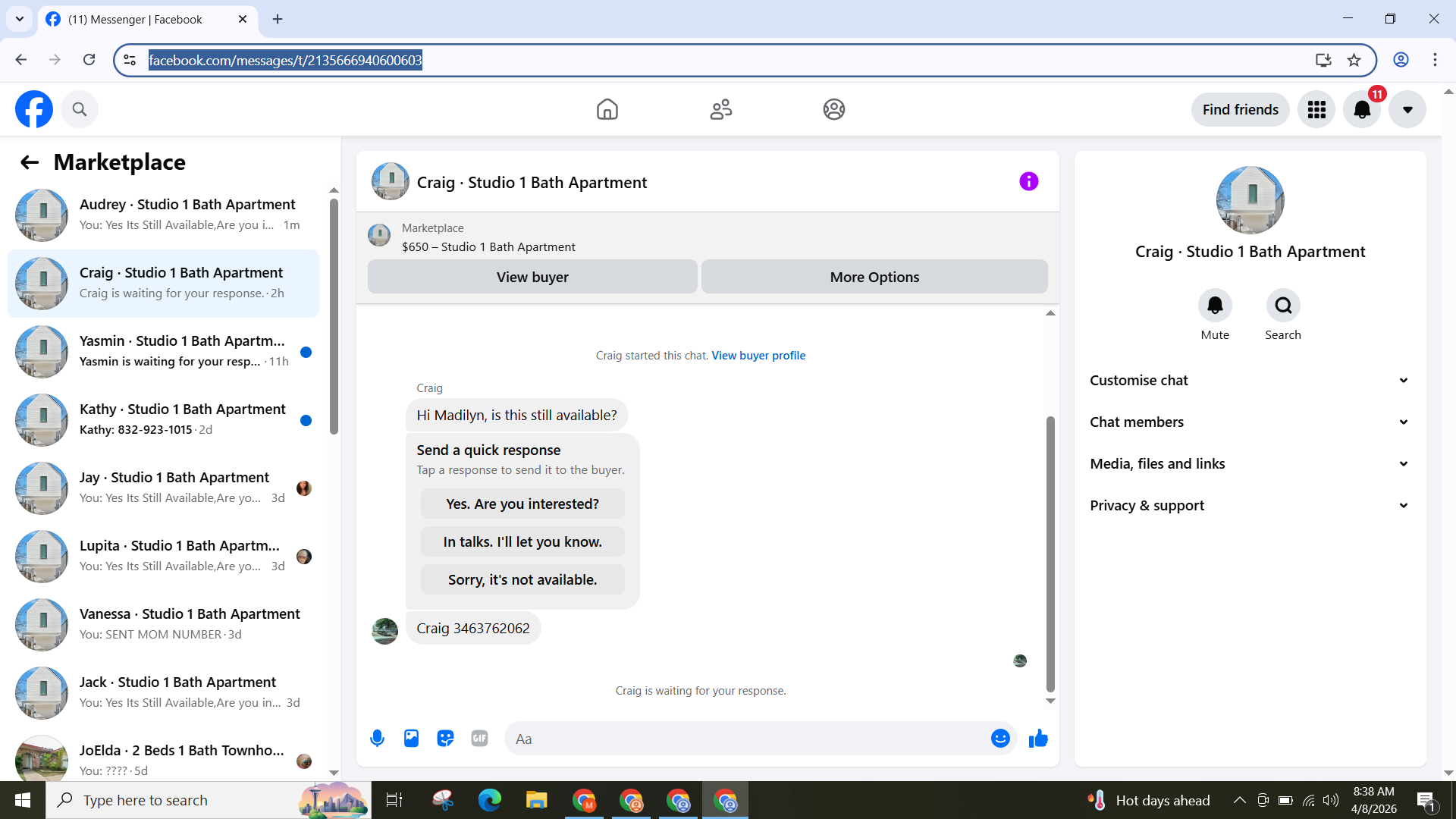
Task: Open the account dropdown arrow in header
Action: coord(1407,110)
